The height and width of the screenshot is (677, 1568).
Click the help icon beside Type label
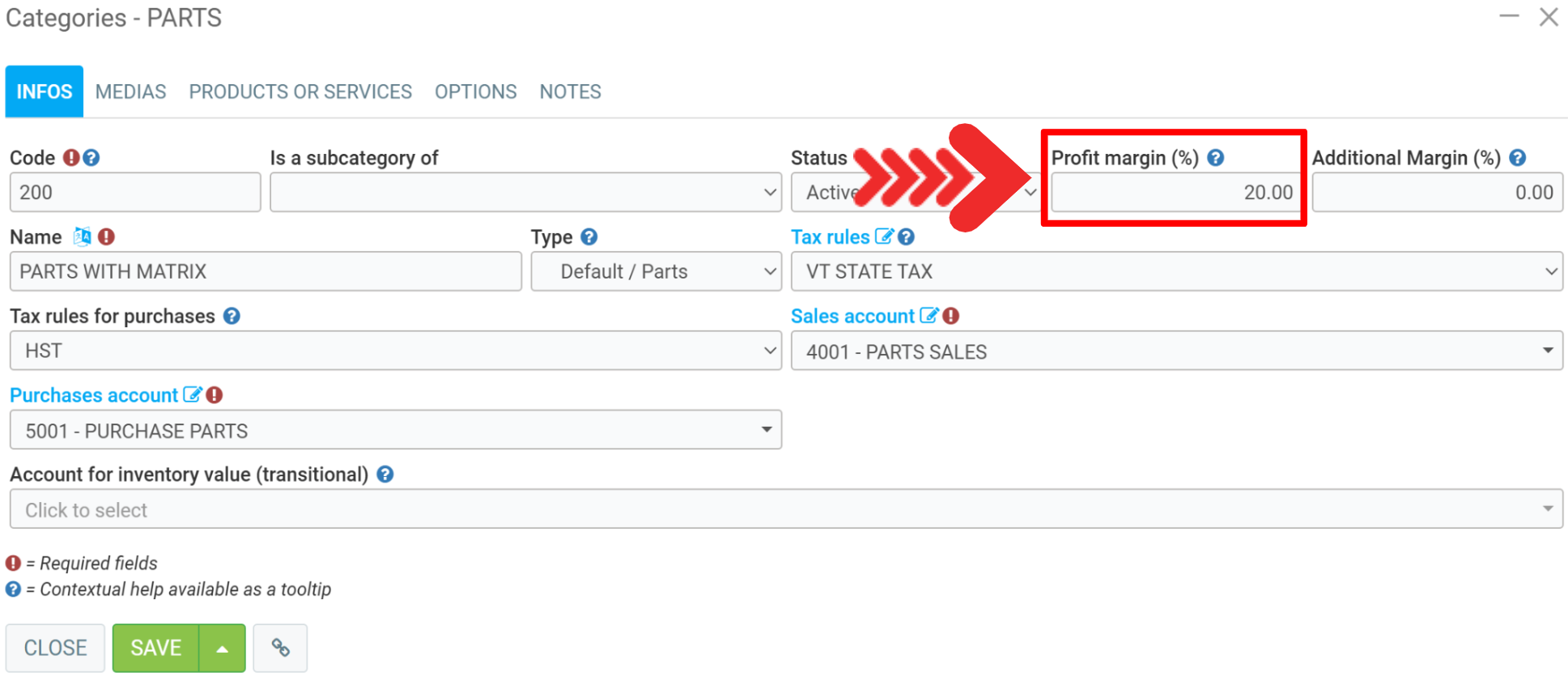(589, 236)
